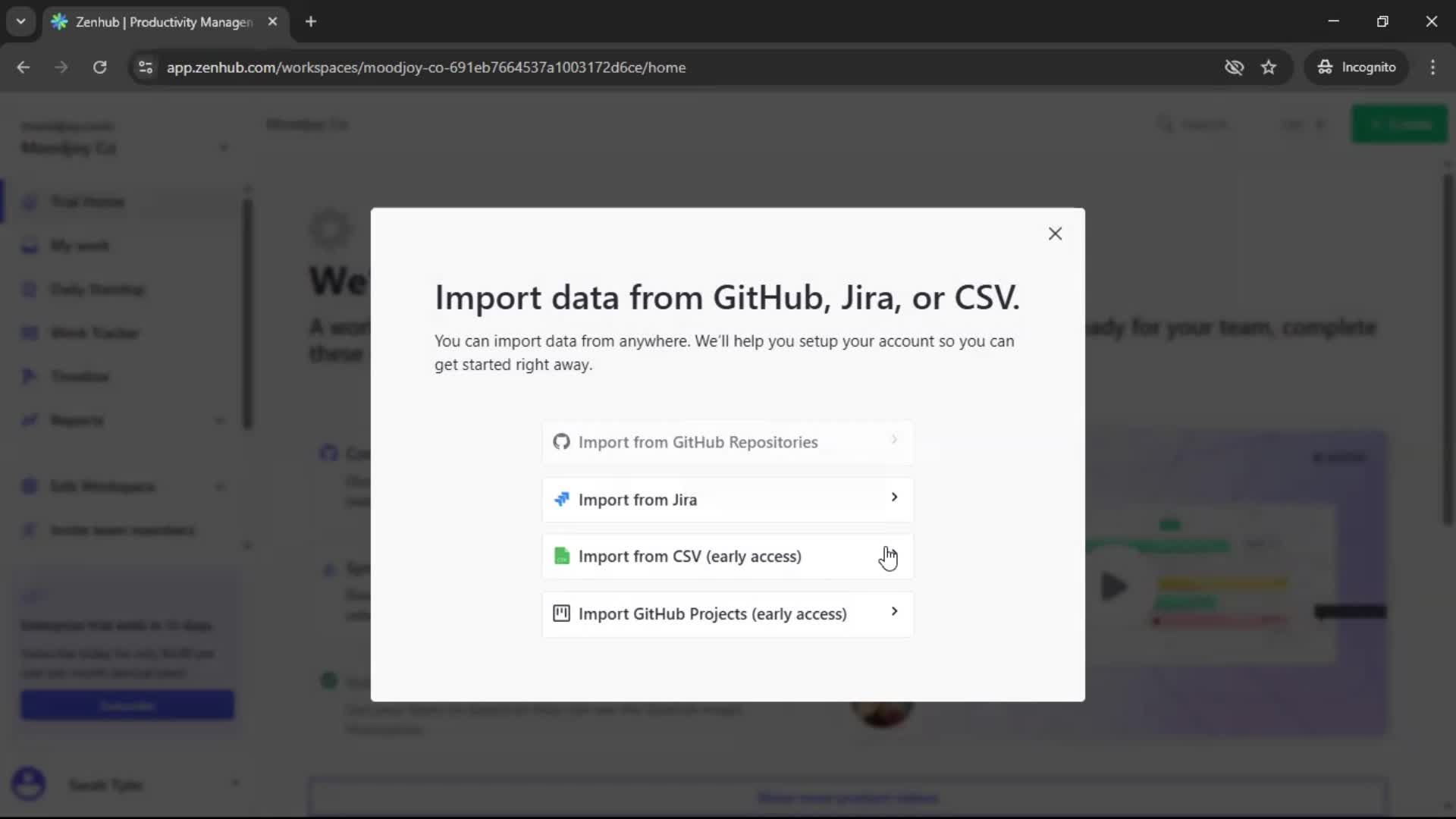View site information icon in address bar

[146, 67]
